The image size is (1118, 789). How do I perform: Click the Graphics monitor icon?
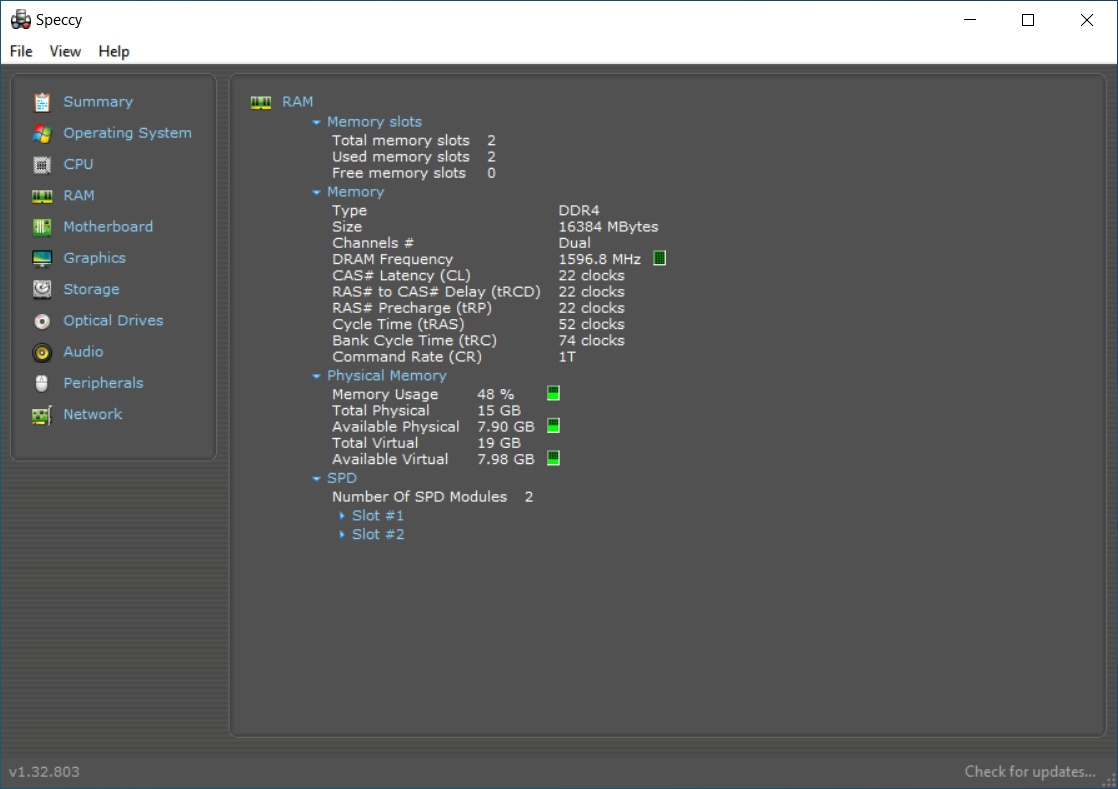point(42,259)
